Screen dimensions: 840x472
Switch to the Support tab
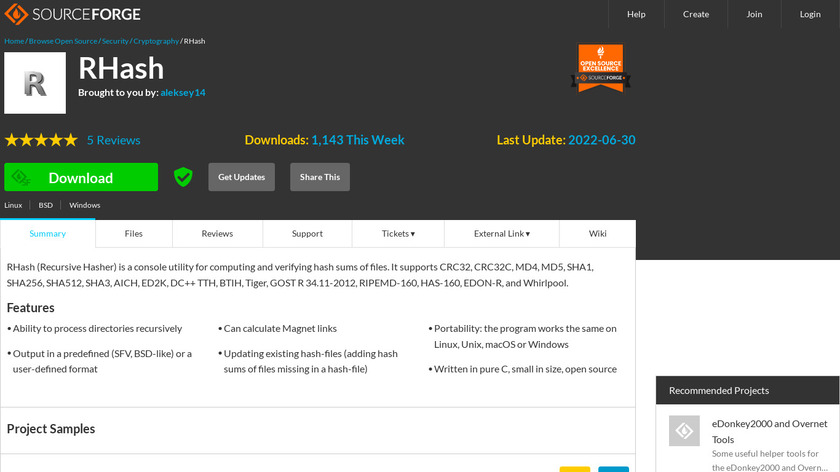click(x=308, y=234)
